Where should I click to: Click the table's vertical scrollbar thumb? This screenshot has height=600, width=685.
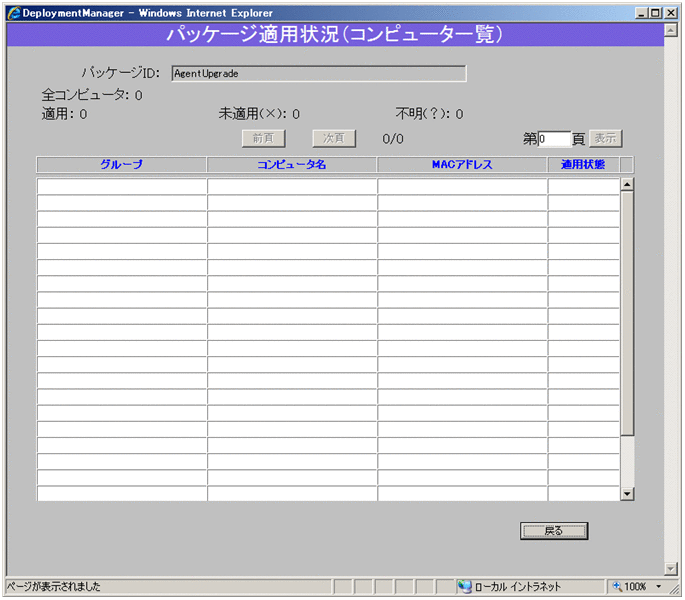click(x=627, y=310)
